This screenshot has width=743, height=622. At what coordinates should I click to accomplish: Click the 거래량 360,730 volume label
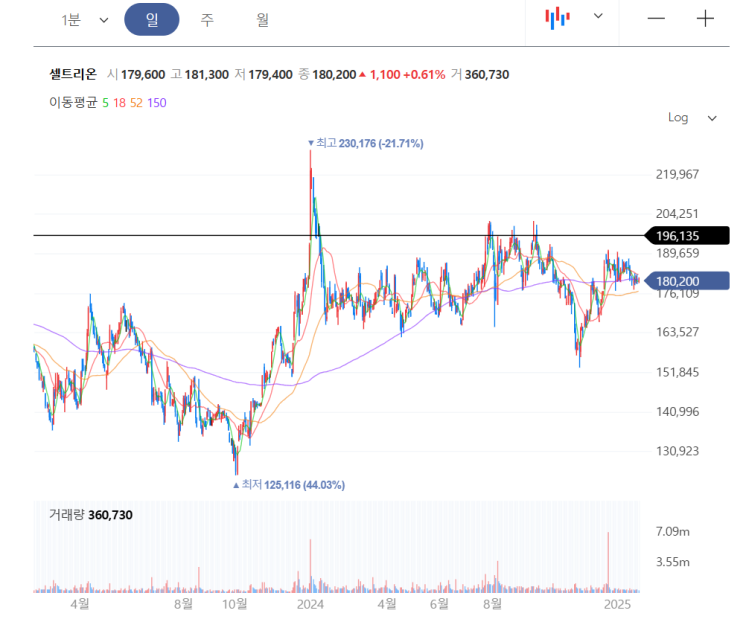tap(91, 515)
